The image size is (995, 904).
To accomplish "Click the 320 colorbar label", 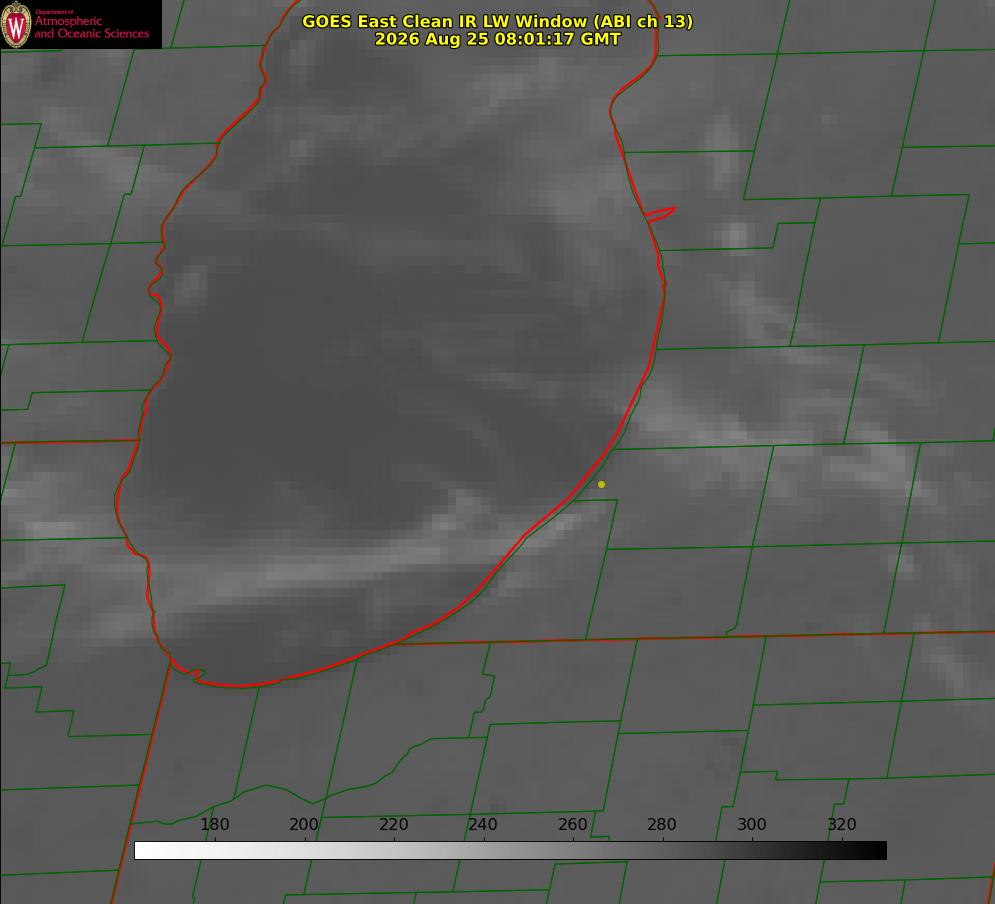I will (842, 824).
